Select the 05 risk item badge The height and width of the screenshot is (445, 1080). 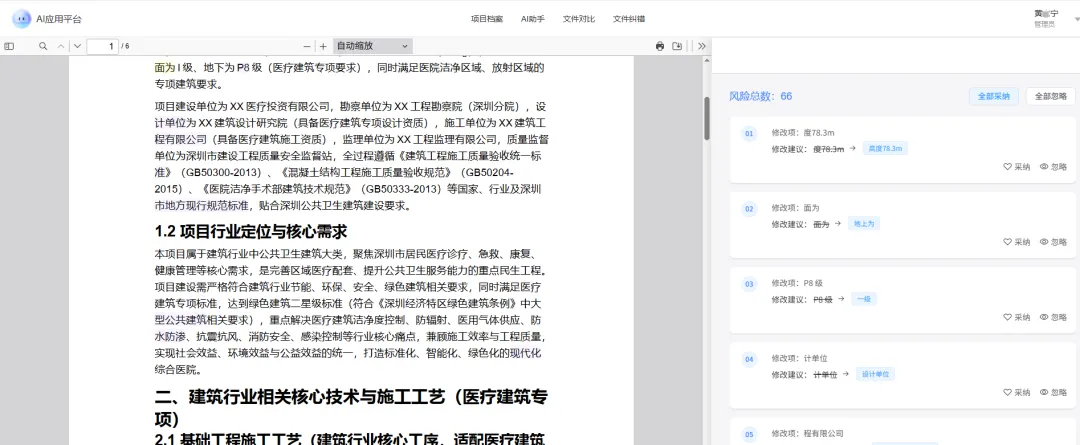pyautogui.click(x=749, y=434)
